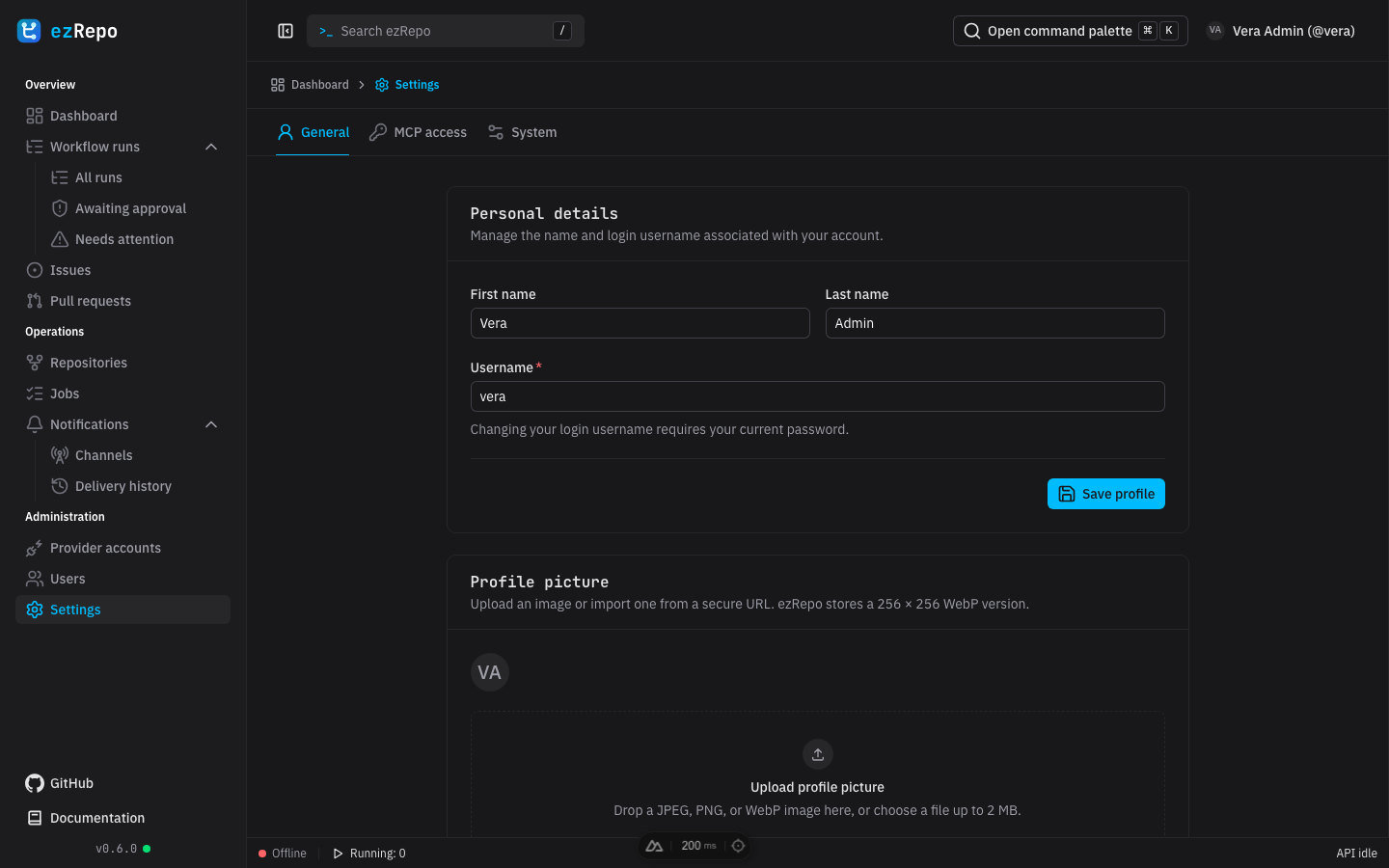Open Awaiting approval runs
The width and height of the screenshot is (1389, 868).
pyautogui.click(x=135, y=208)
